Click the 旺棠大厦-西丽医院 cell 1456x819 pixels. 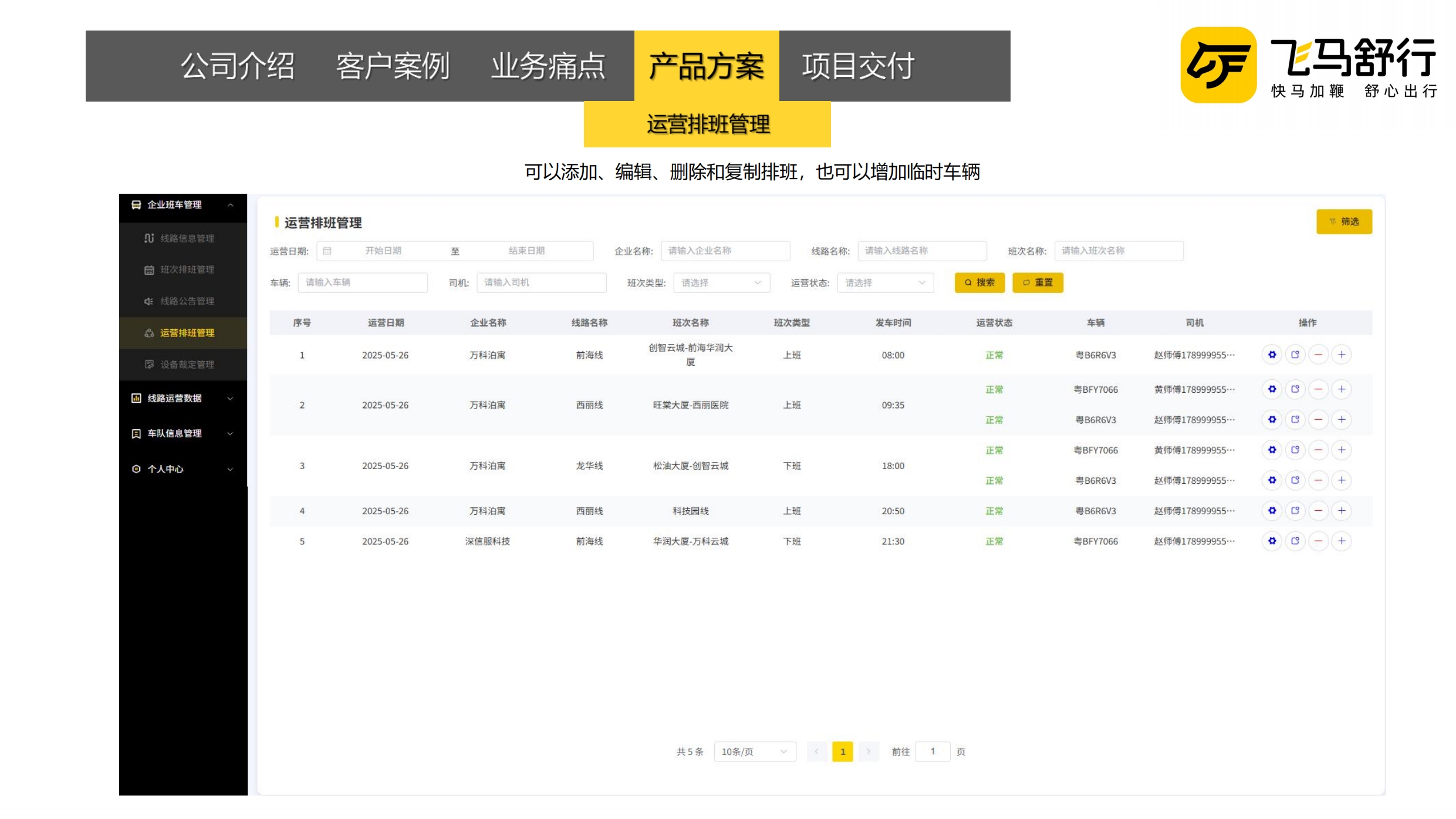[x=691, y=405]
